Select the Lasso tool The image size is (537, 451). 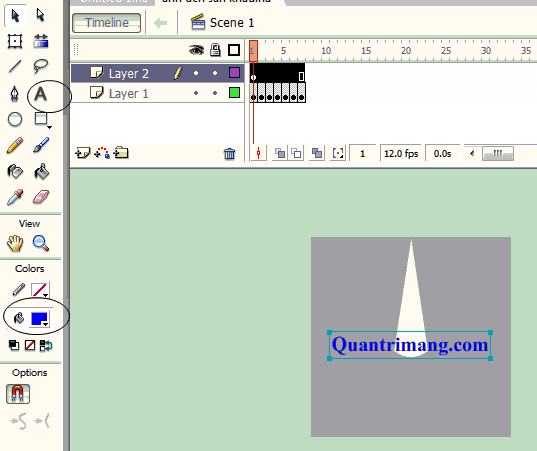tap(41, 66)
